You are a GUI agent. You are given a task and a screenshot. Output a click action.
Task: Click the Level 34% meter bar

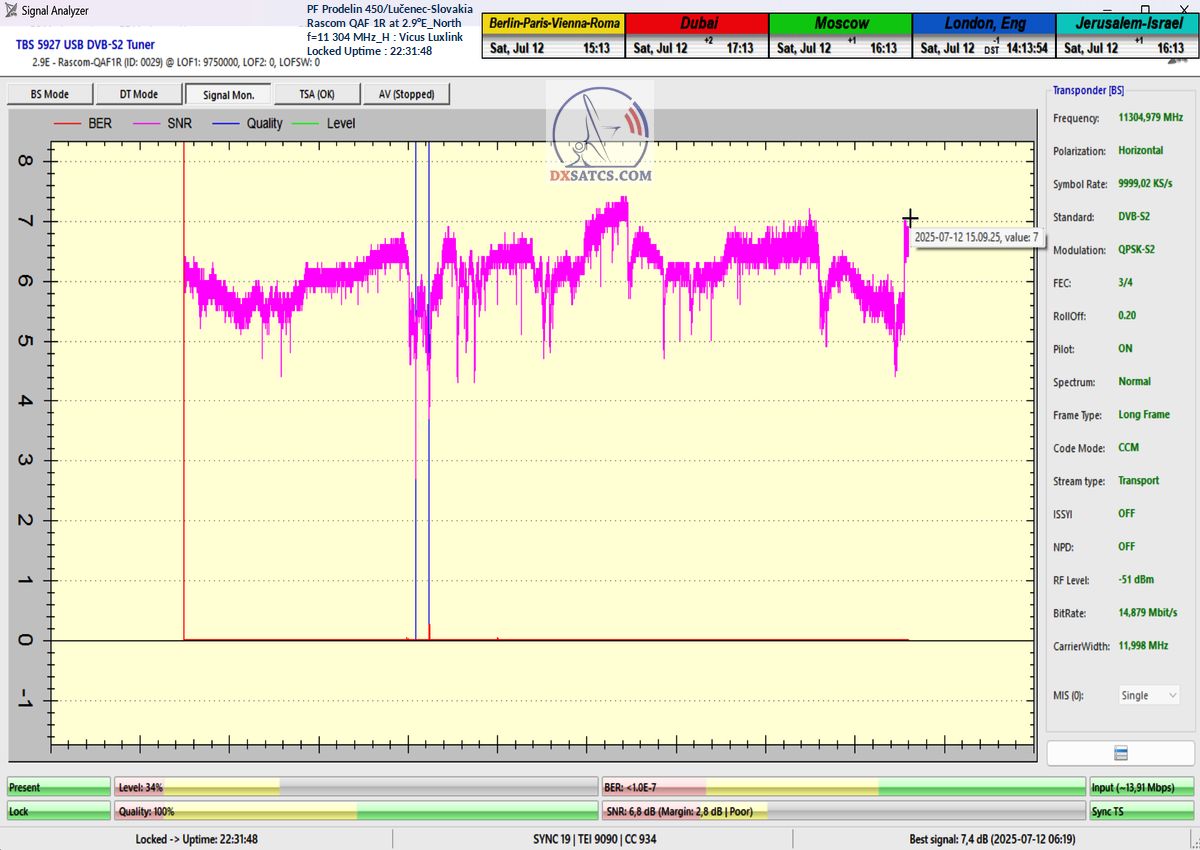(355, 787)
